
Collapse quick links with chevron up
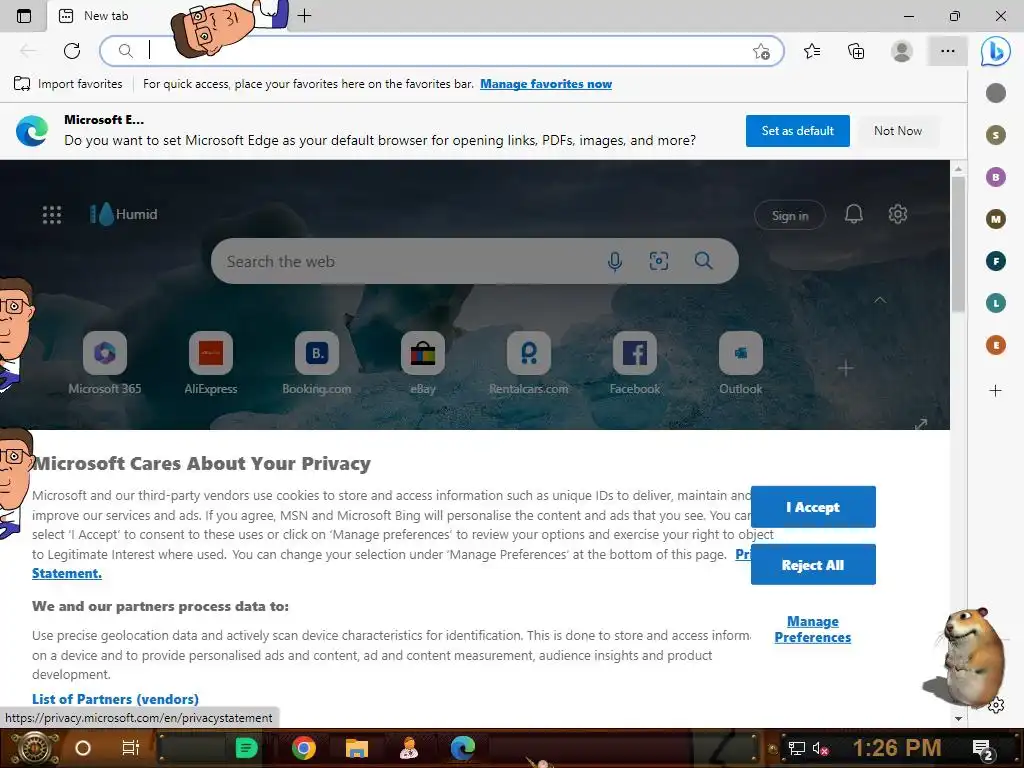[x=880, y=300]
